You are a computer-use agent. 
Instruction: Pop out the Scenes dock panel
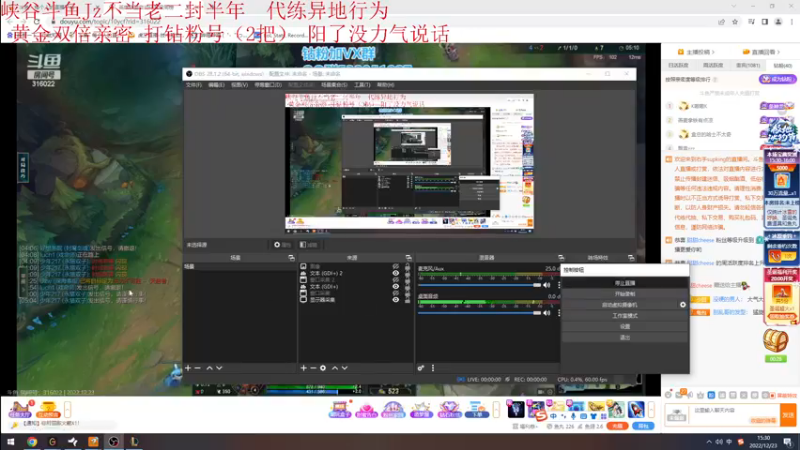291,258
